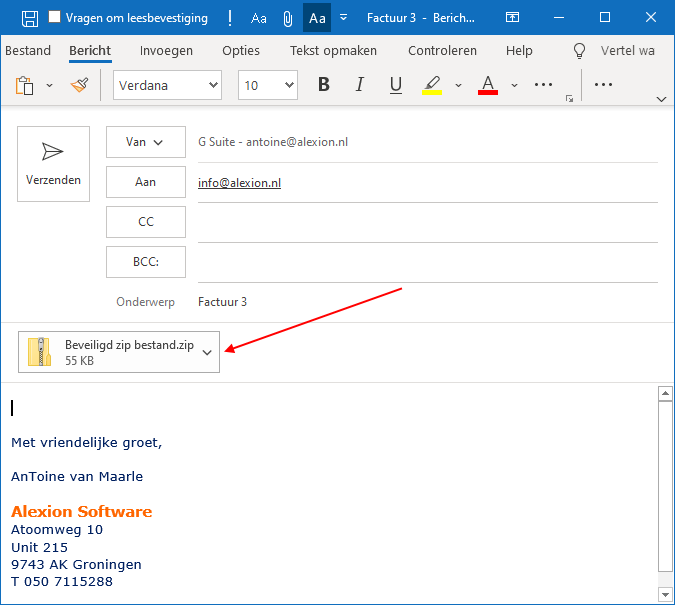Open the font dialog launcher
Screen dimensions: 675x605
570,99
